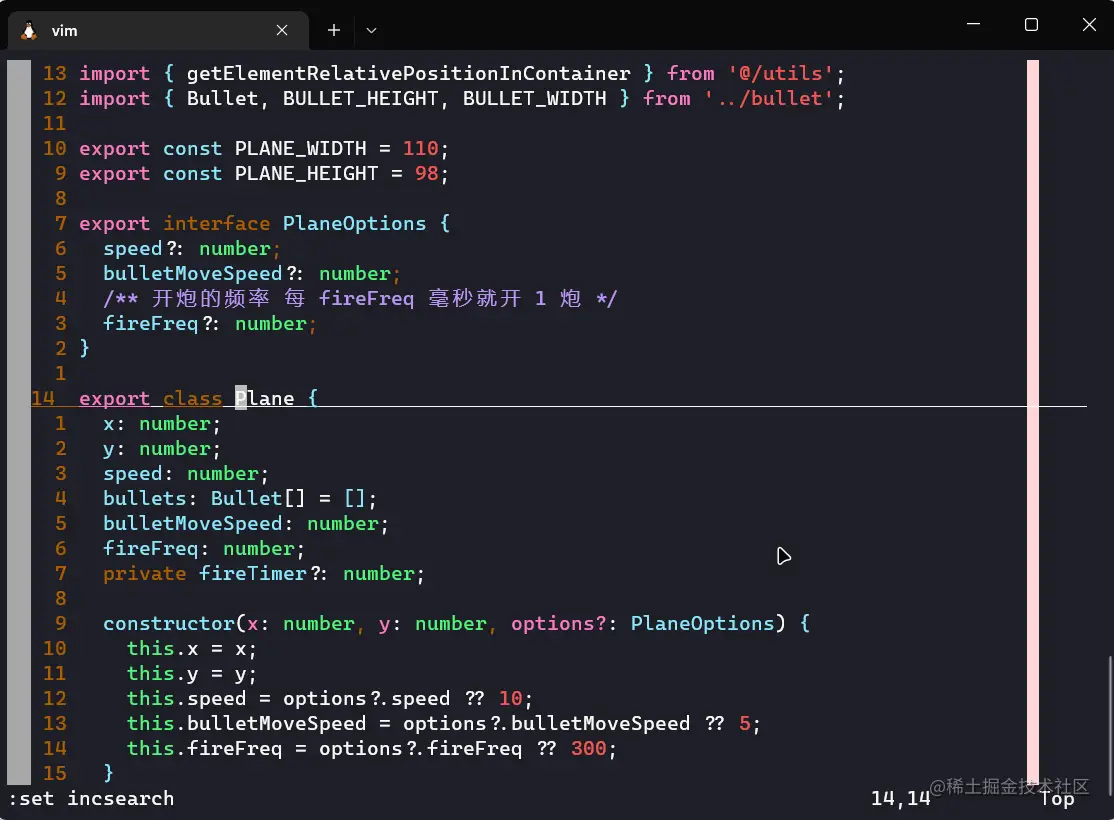1114x820 pixels.
Task: Open the new tab dropdown chevron
Action: (x=371, y=31)
